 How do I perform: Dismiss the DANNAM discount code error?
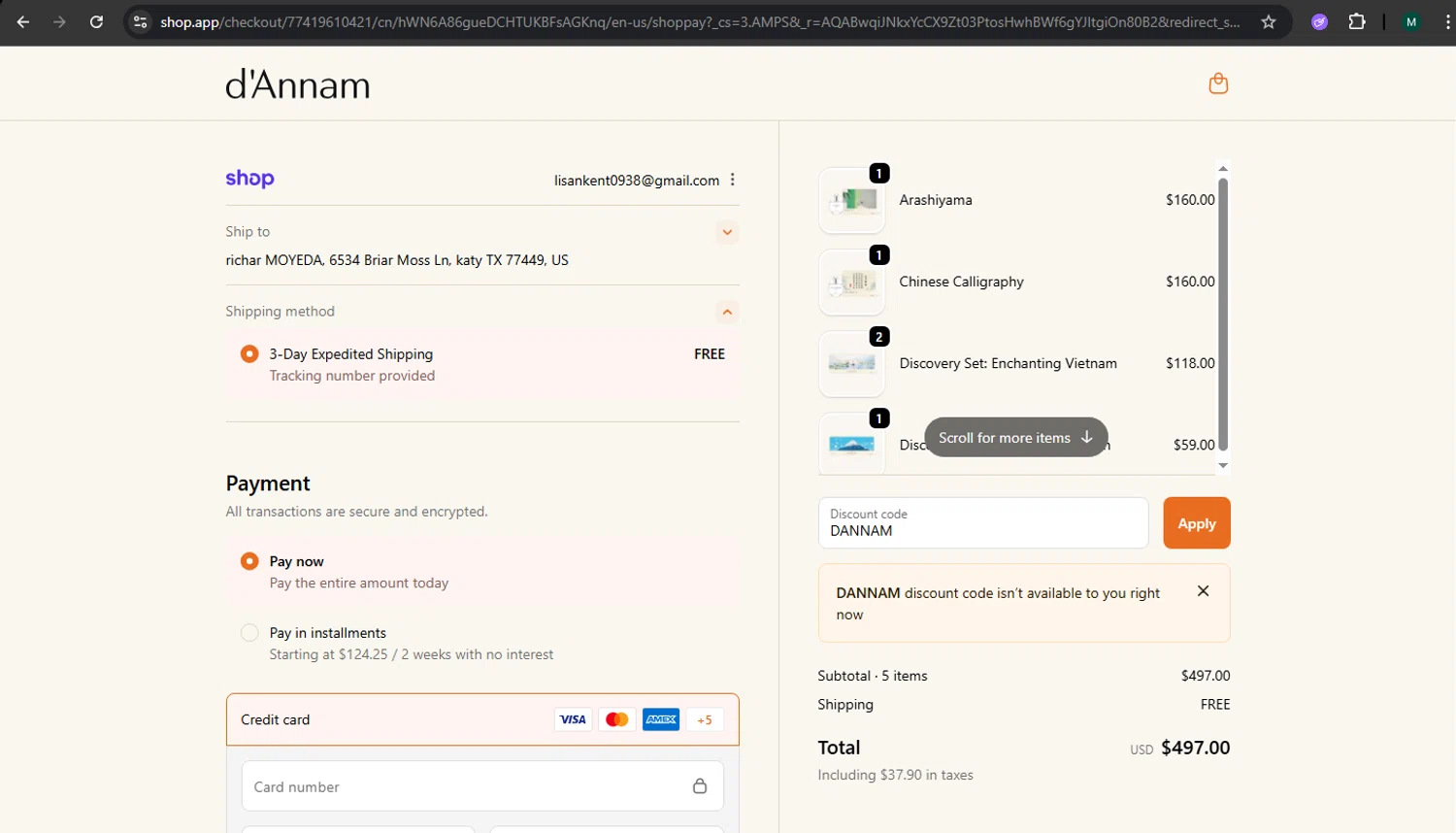(x=1203, y=591)
